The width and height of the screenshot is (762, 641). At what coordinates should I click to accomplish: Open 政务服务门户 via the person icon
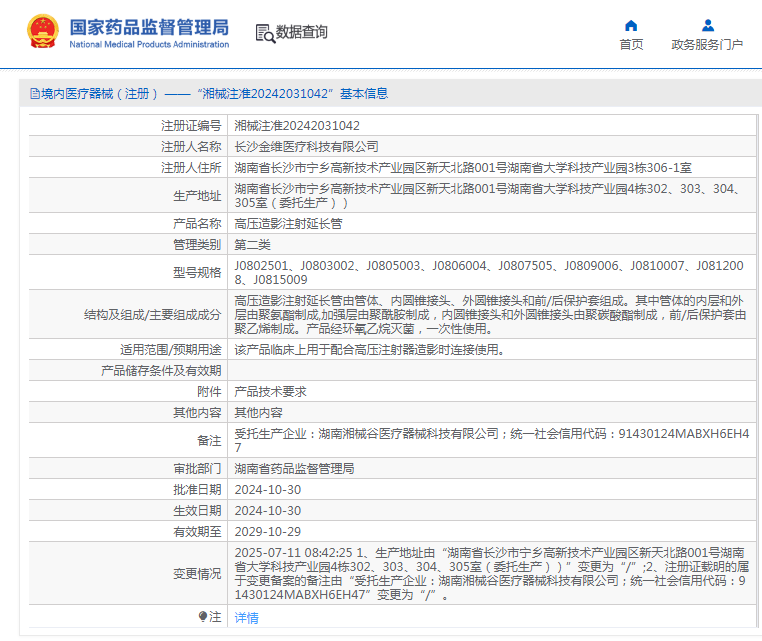click(708, 25)
